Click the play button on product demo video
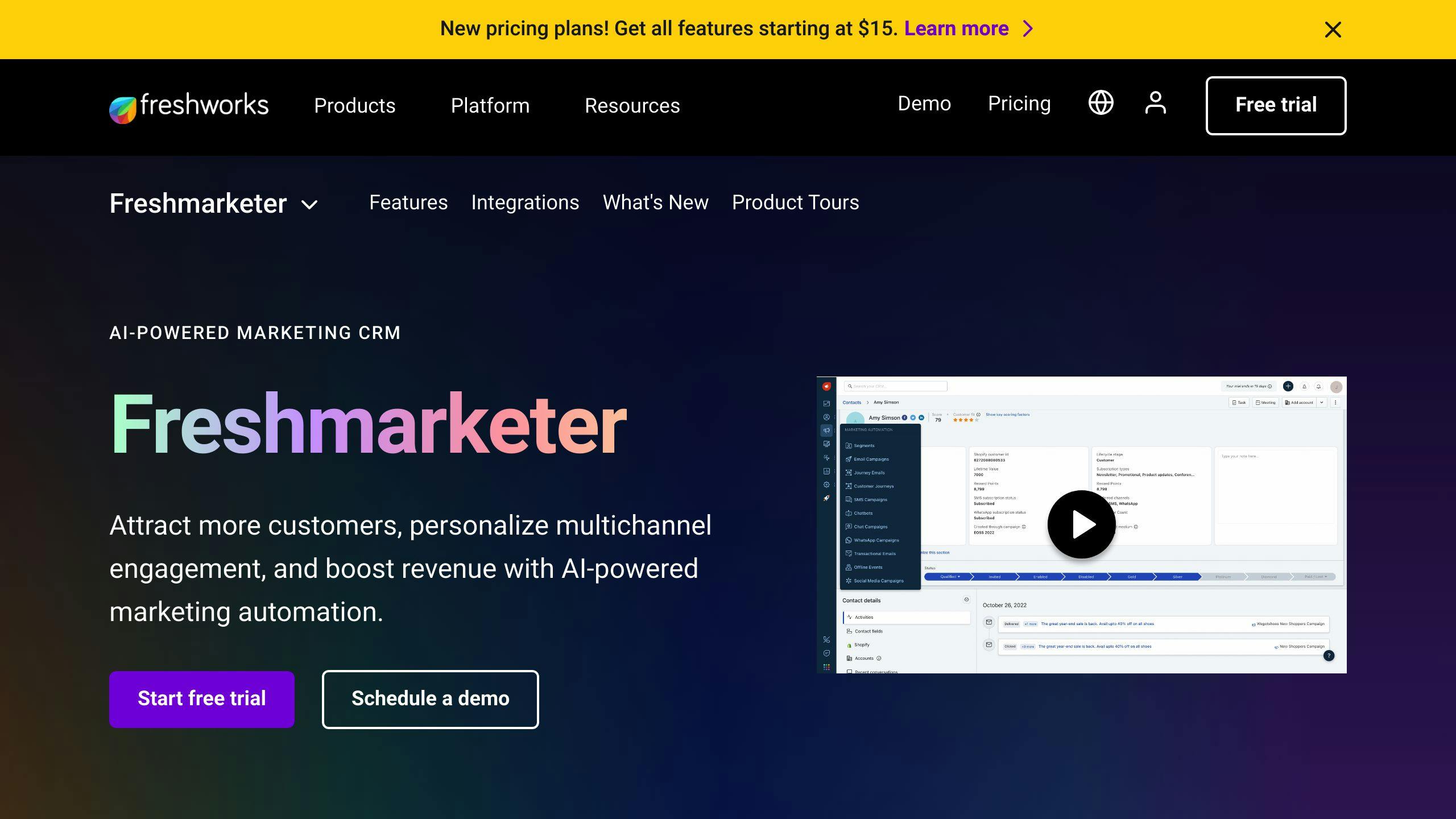The image size is (1456, 819). point(1082,524)
